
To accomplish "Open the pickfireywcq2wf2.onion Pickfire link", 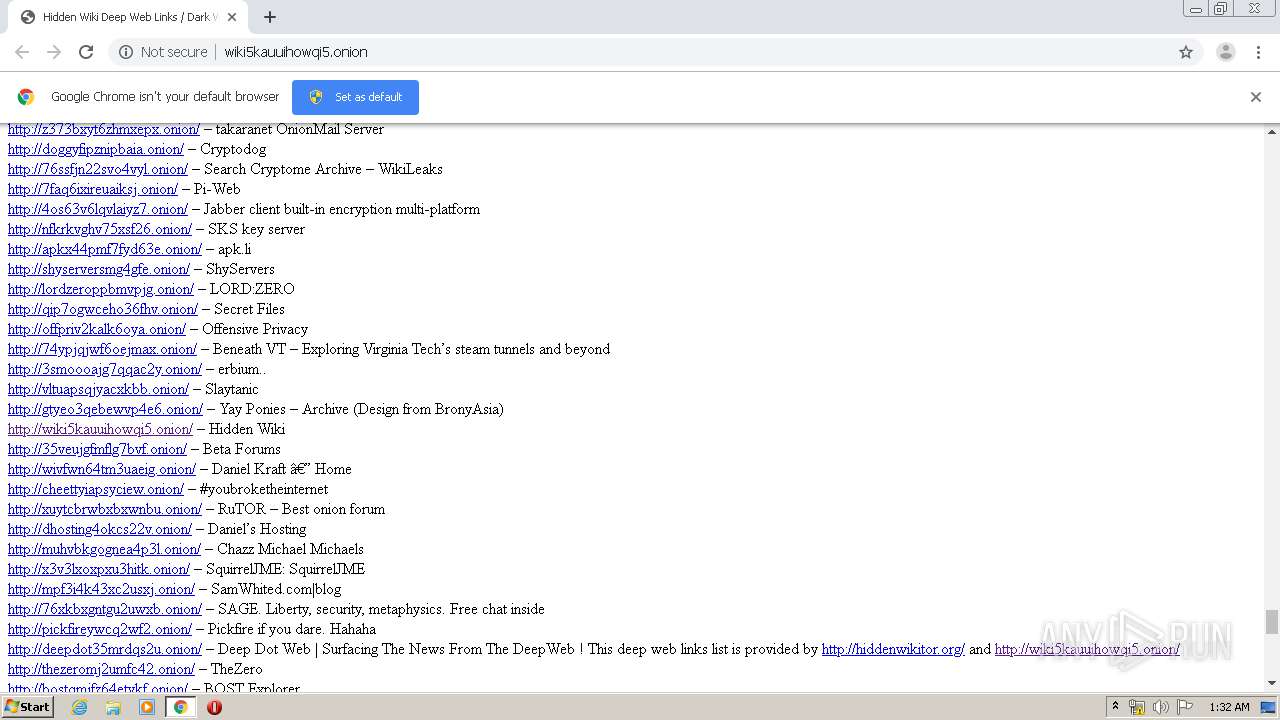I will click(100, 629).
